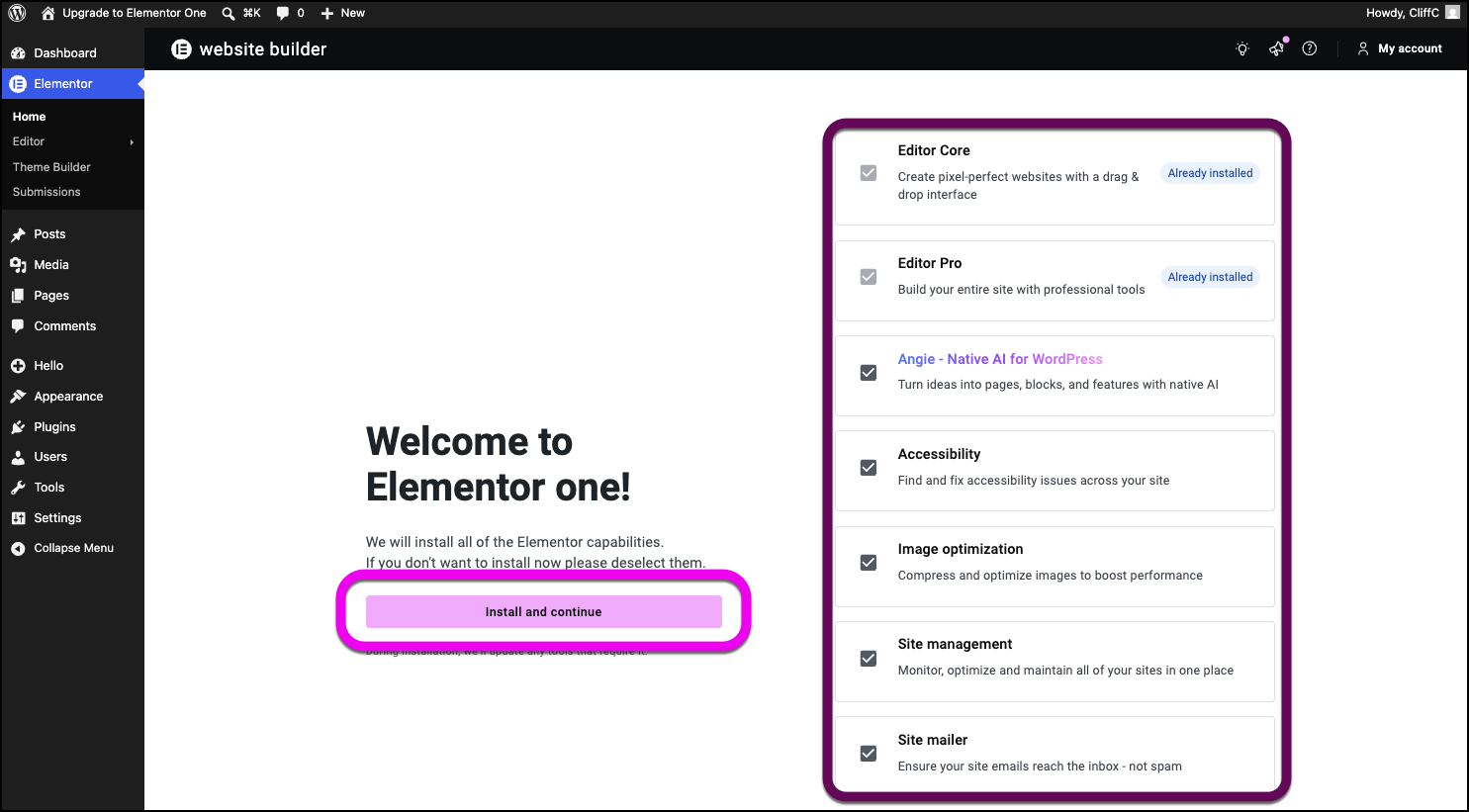Click Upgrade to Elementor One in admin bar
Viewport: 1469px width, 812px height.
coord(135,13)
